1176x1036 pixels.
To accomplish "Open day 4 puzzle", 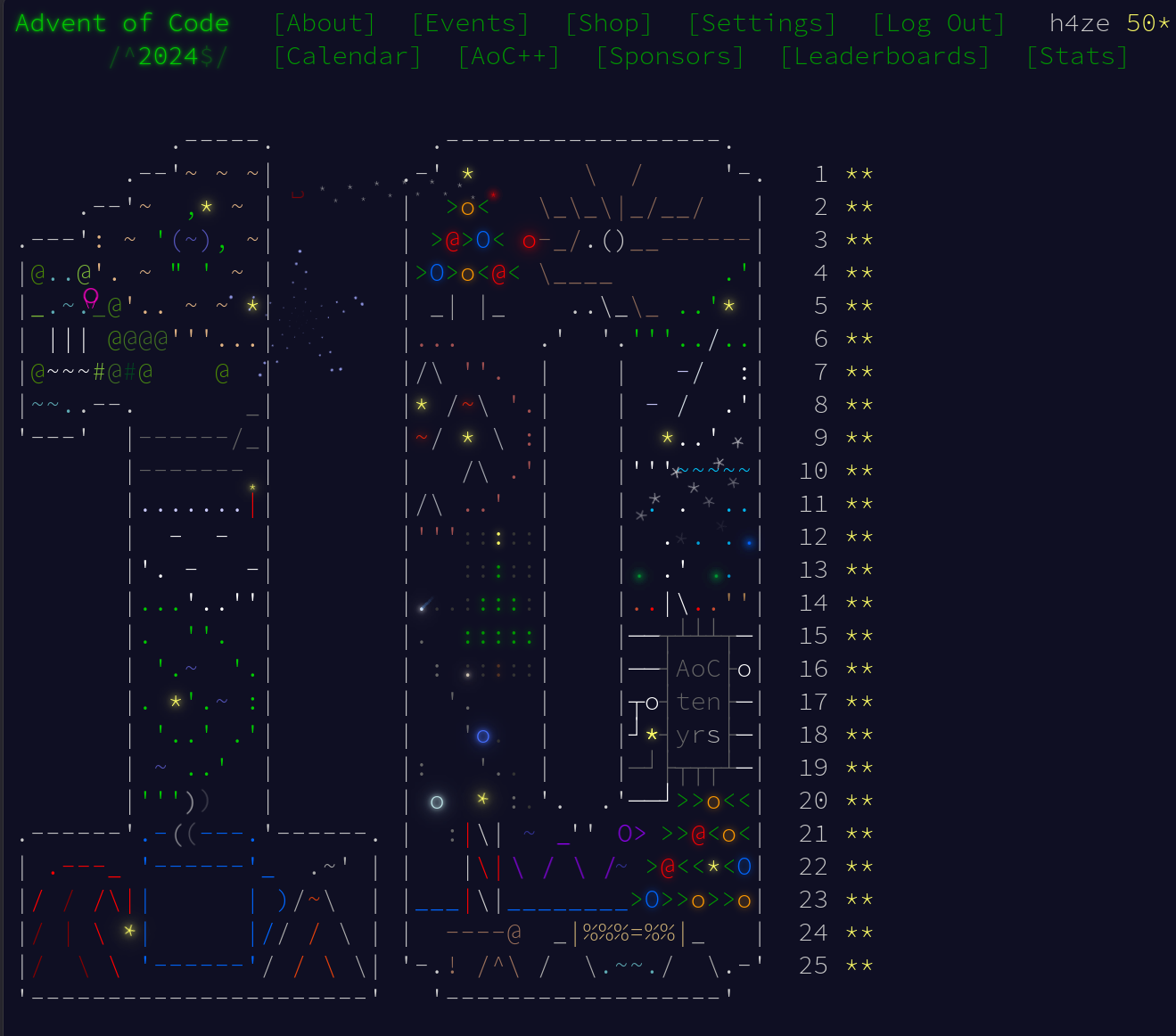I will tap(821, 273).
